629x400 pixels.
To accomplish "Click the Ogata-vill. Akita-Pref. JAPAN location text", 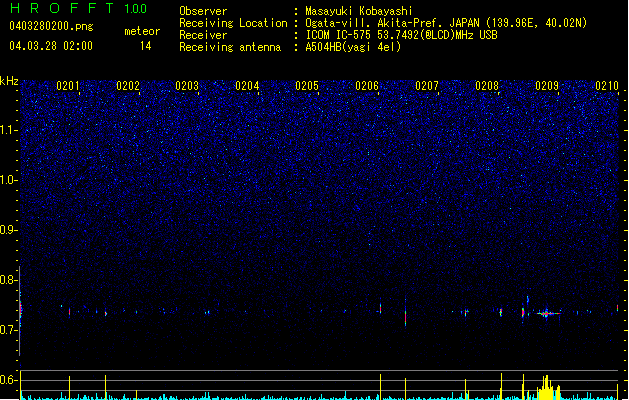I will [446, 23].
